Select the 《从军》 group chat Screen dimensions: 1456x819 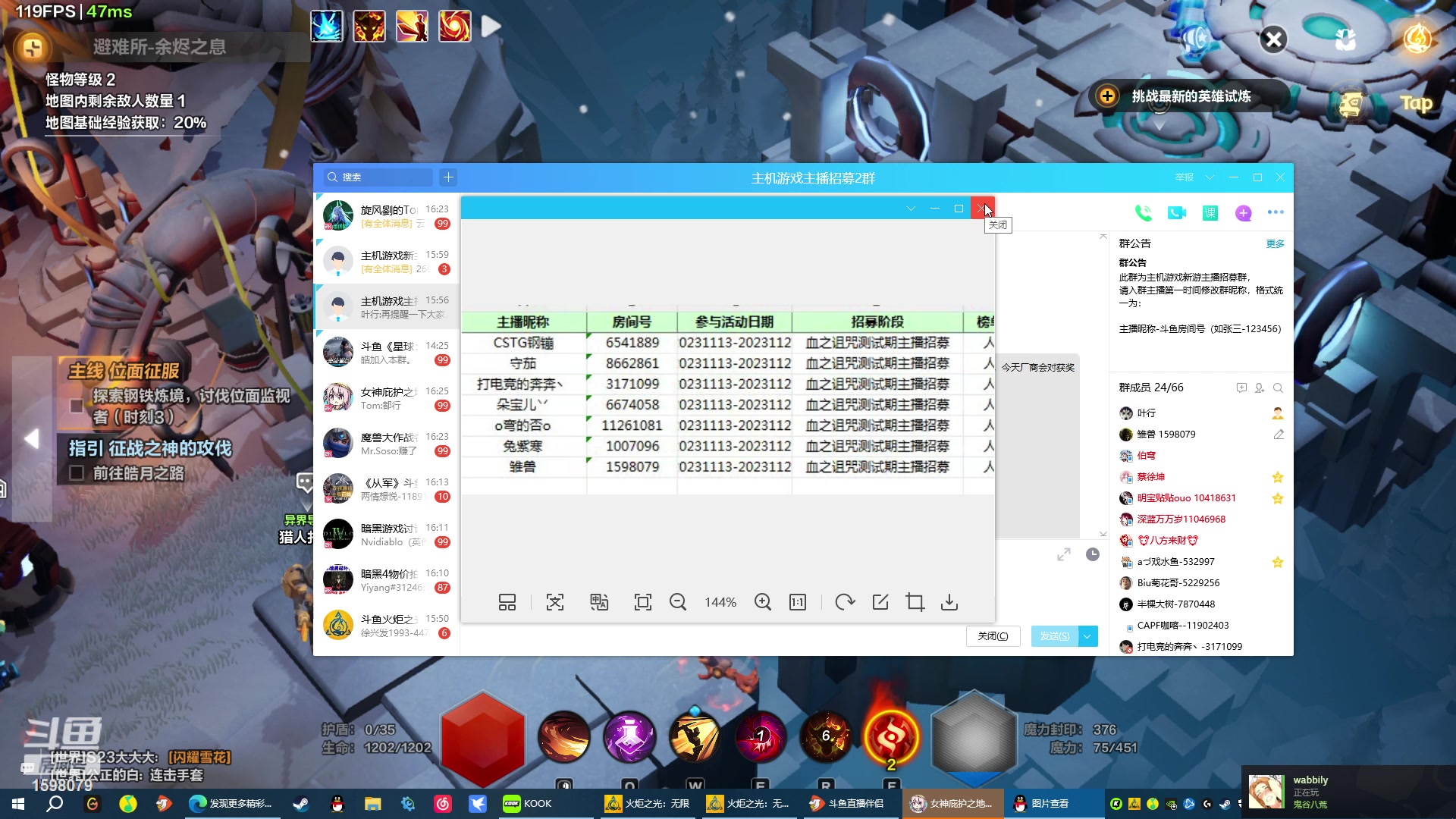[x=387, y=489]
